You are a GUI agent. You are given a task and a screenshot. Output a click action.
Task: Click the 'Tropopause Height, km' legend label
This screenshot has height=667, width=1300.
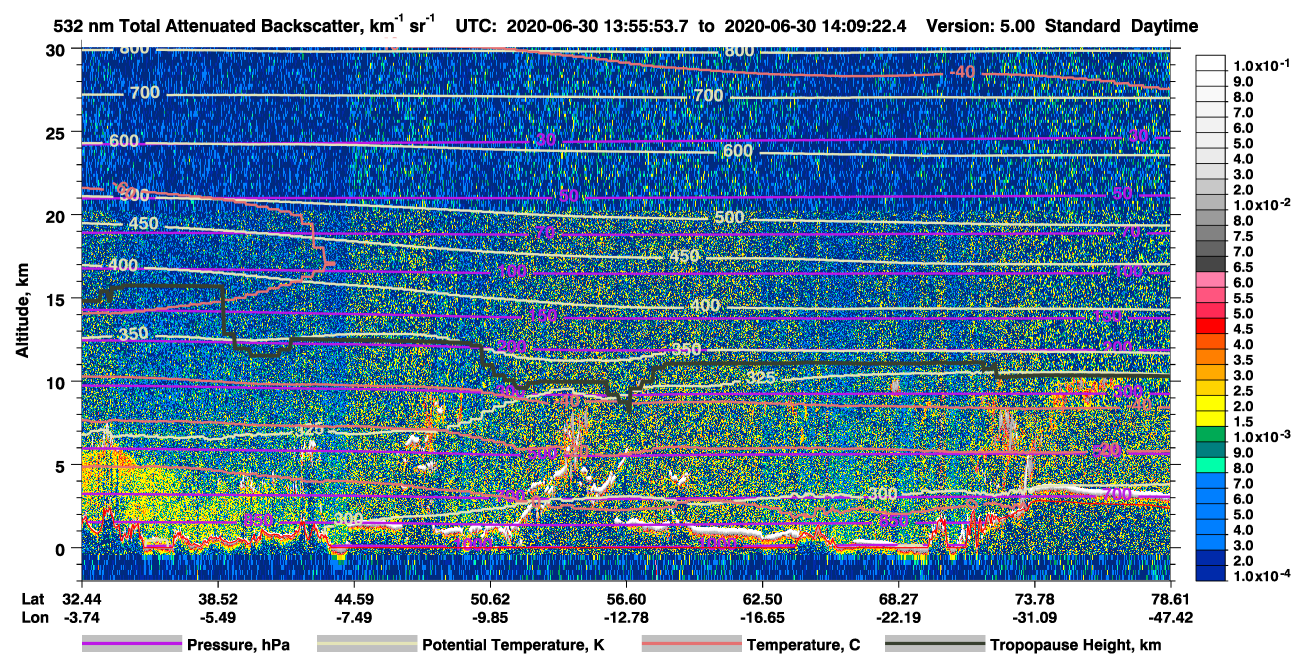coord(1076,645)
